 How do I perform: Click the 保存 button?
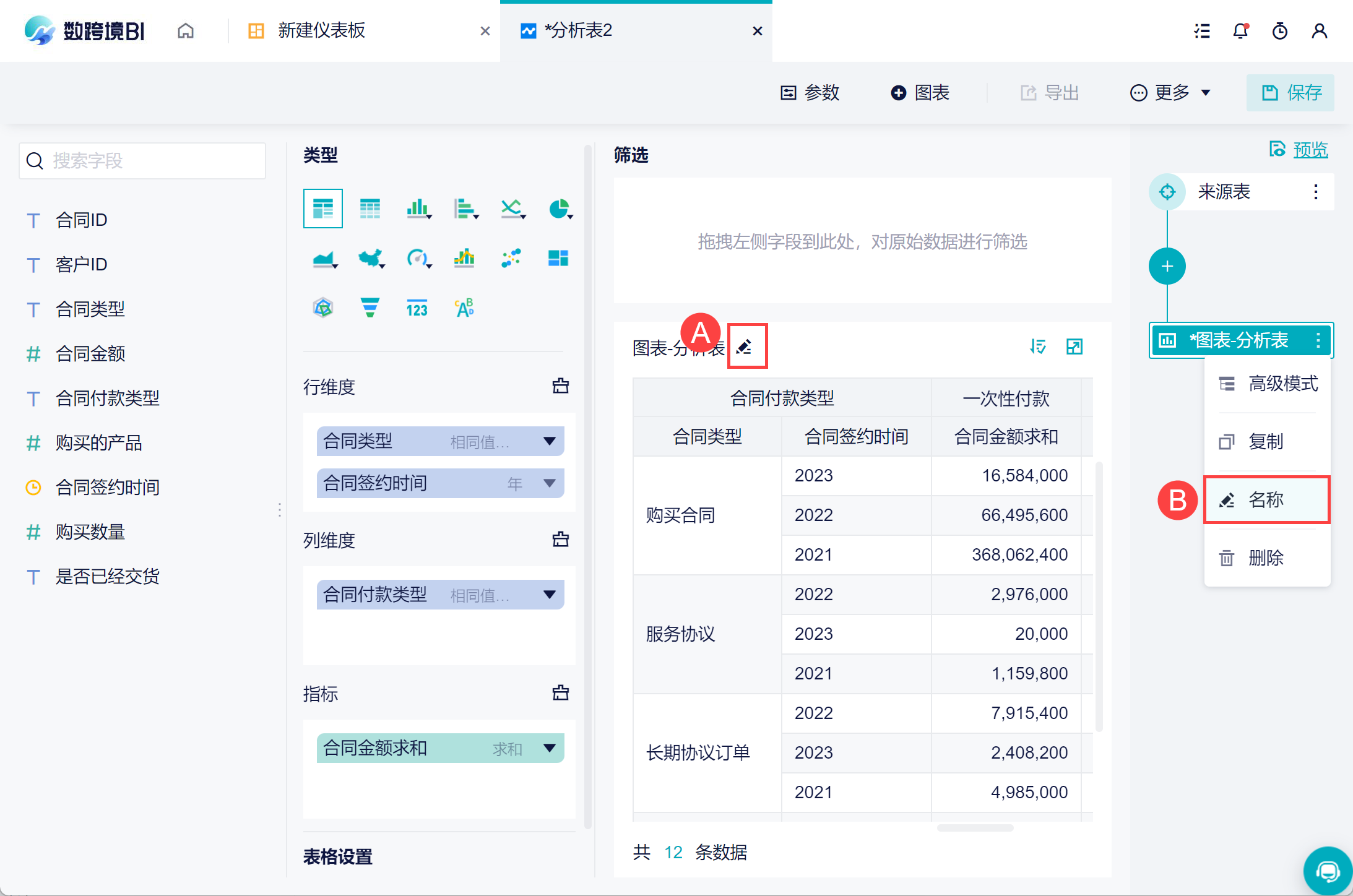(1291, 93)
